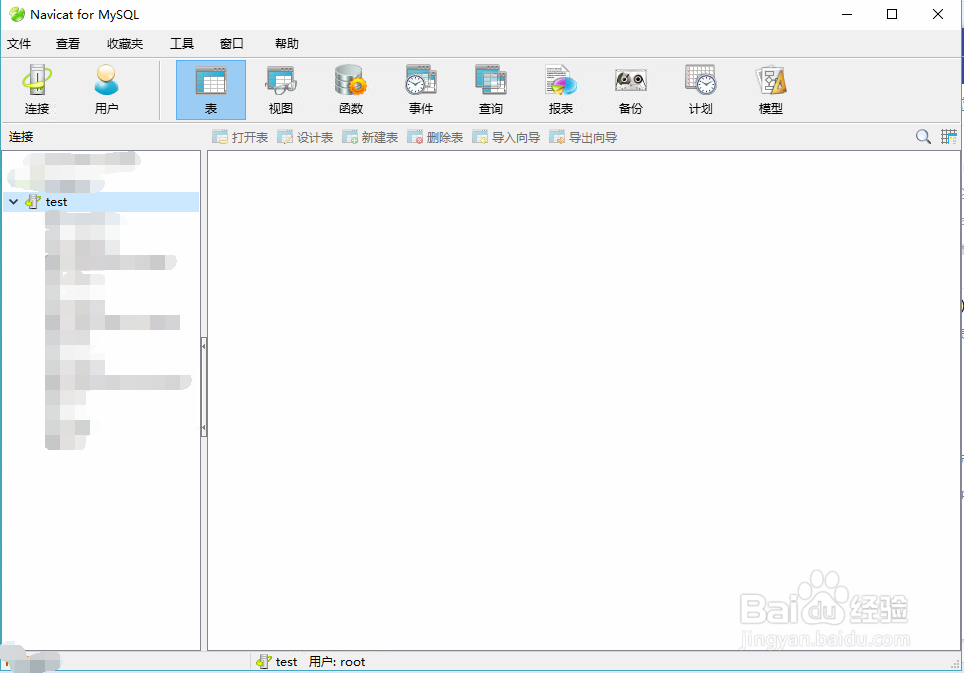Click the test connection icon in tree

tap(33, 202)
